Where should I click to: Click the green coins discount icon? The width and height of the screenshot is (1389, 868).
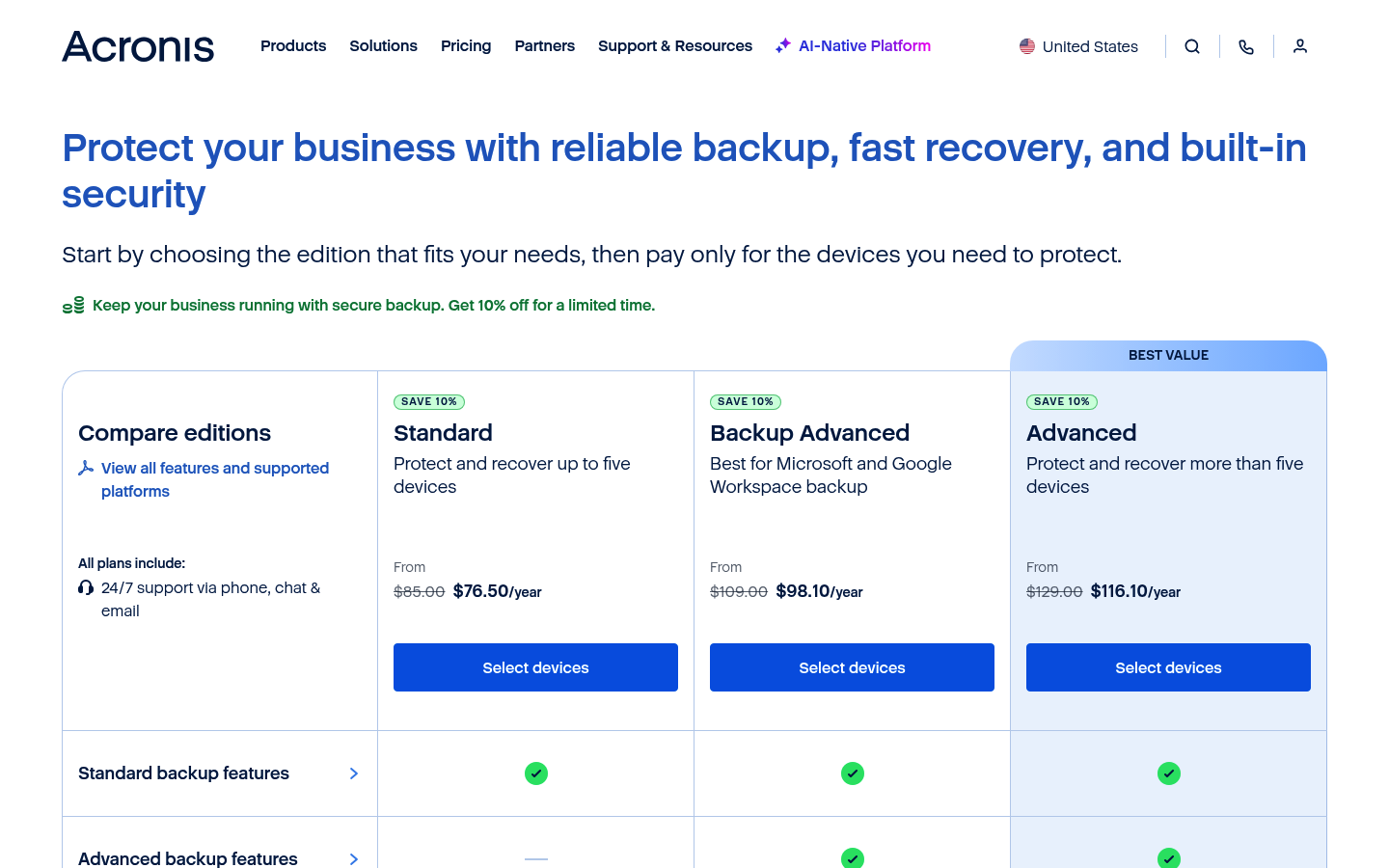point(73,305)
